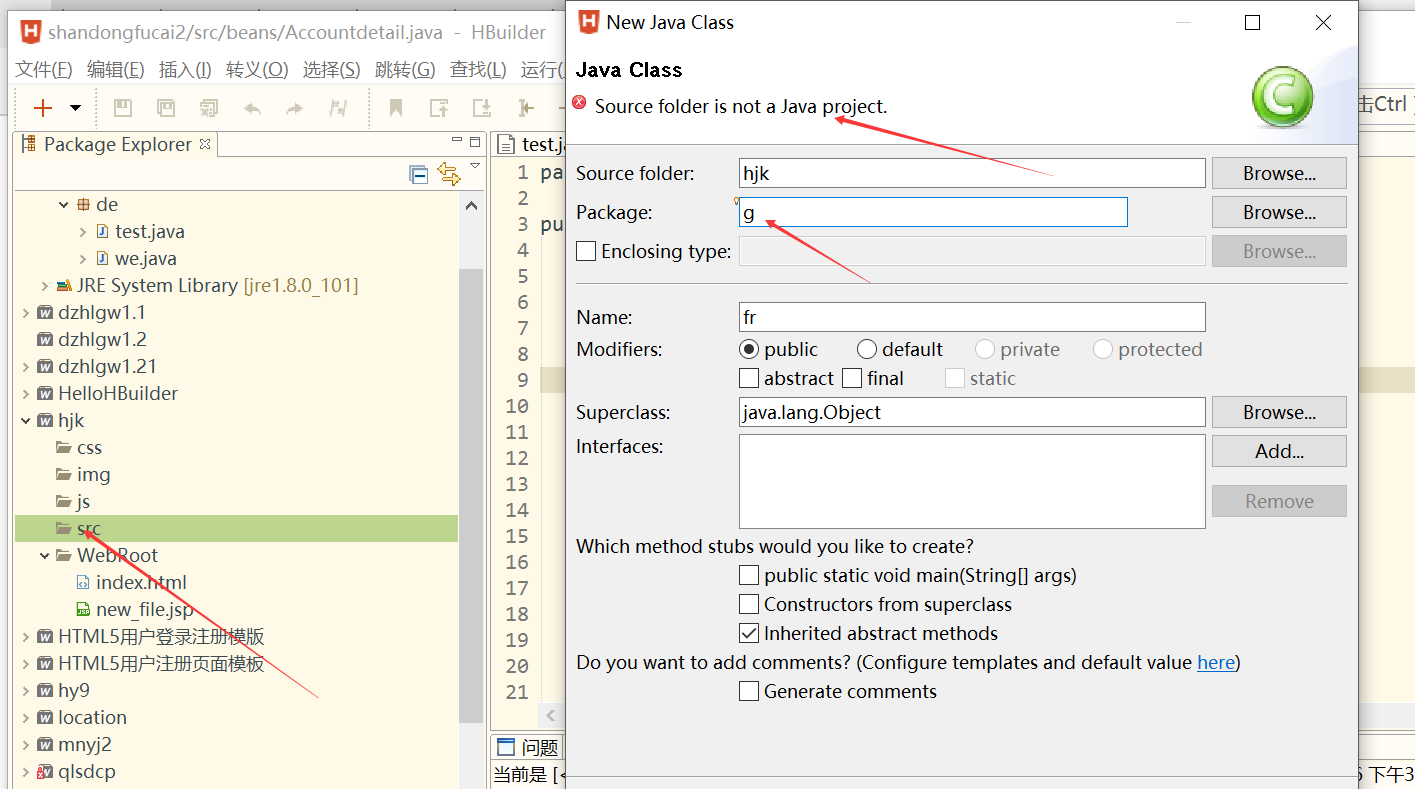The height and width of the screenshot is (789, 1415).
Task: Click the previous annotation upload-arrow toolbar icon
Action: pyautogui.click(x=439, y=108)
